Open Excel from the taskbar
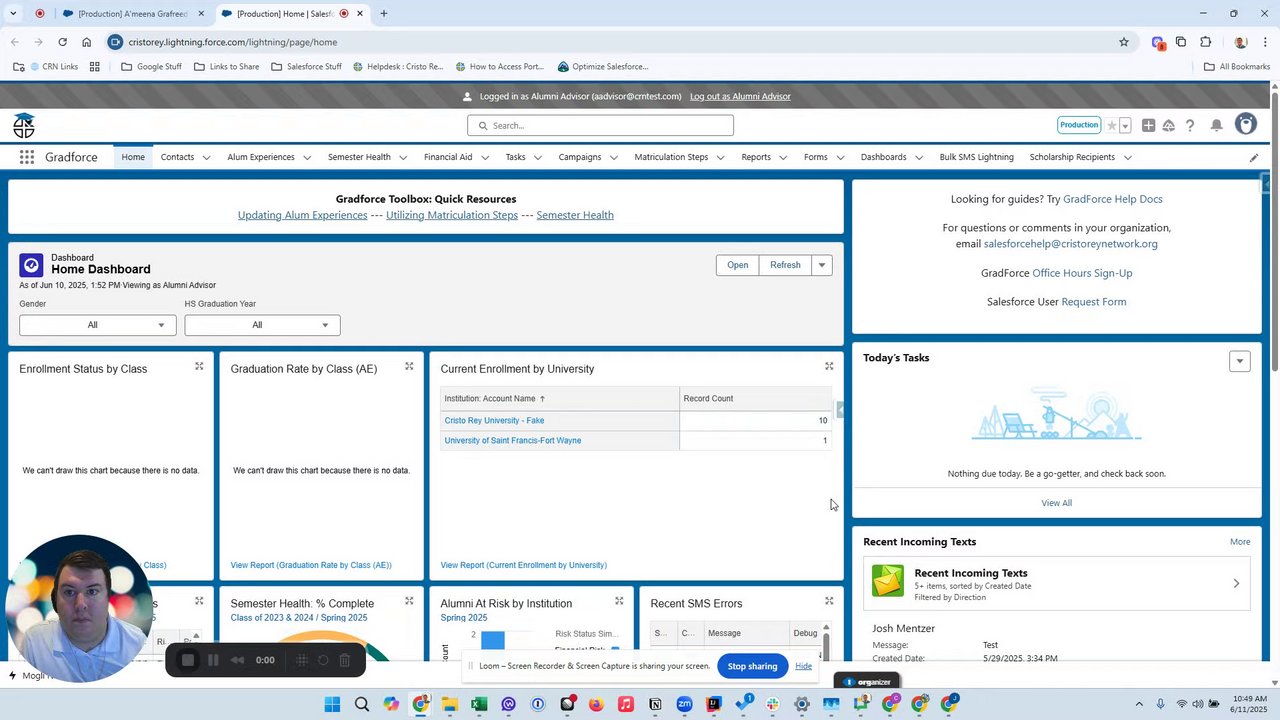Viewport: 1280px width, 720px height. click(479, 704)
